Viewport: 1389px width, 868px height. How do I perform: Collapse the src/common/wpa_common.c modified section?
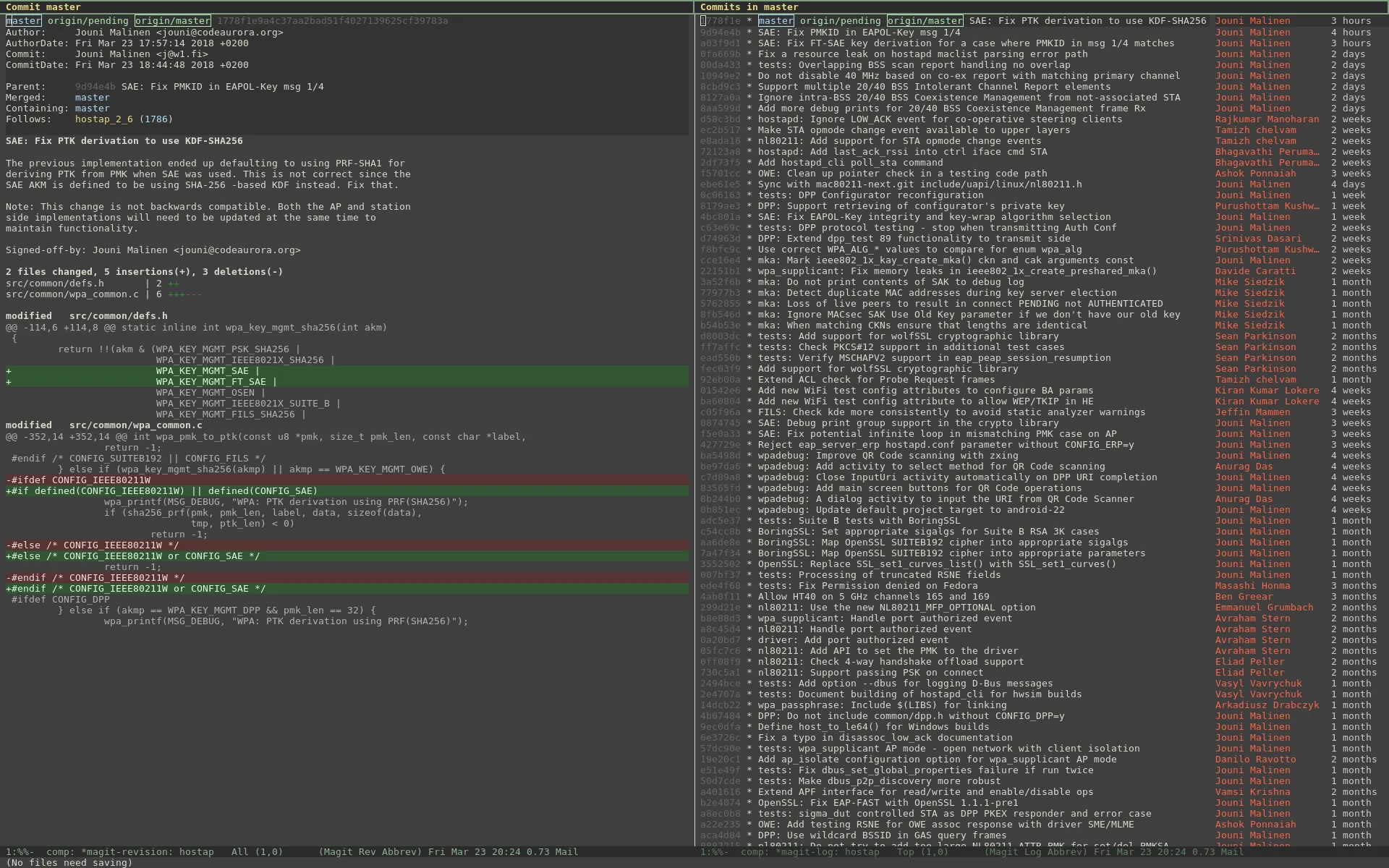coord(104,425)
